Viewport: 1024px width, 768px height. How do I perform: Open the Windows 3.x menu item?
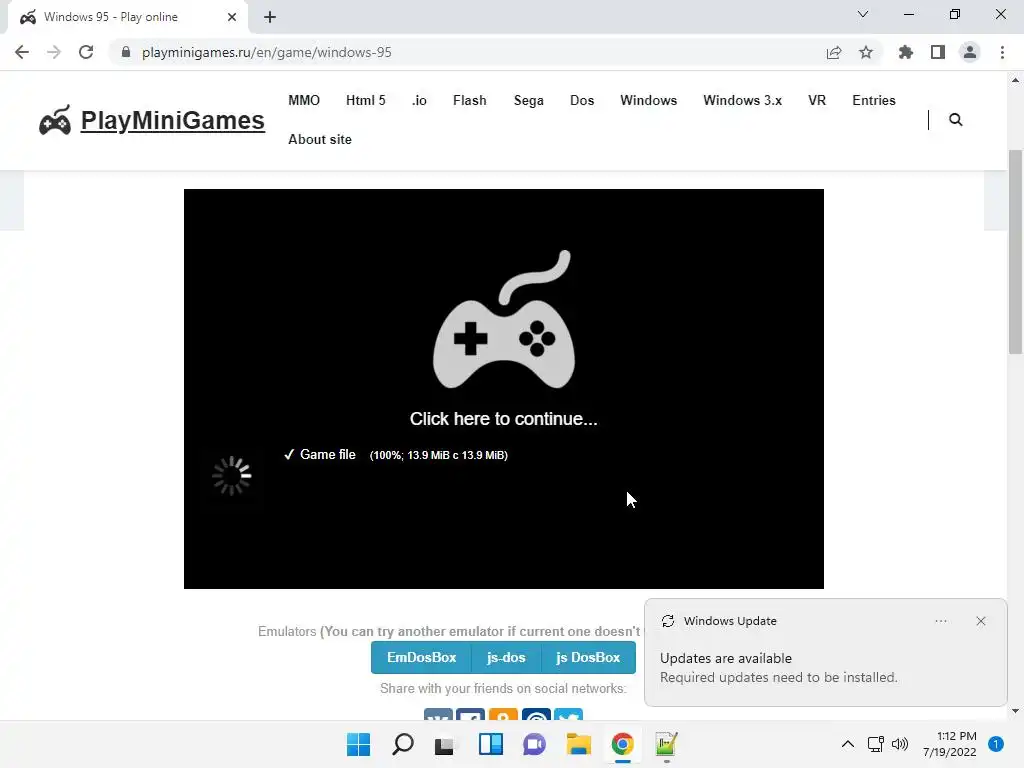[743, 101]
